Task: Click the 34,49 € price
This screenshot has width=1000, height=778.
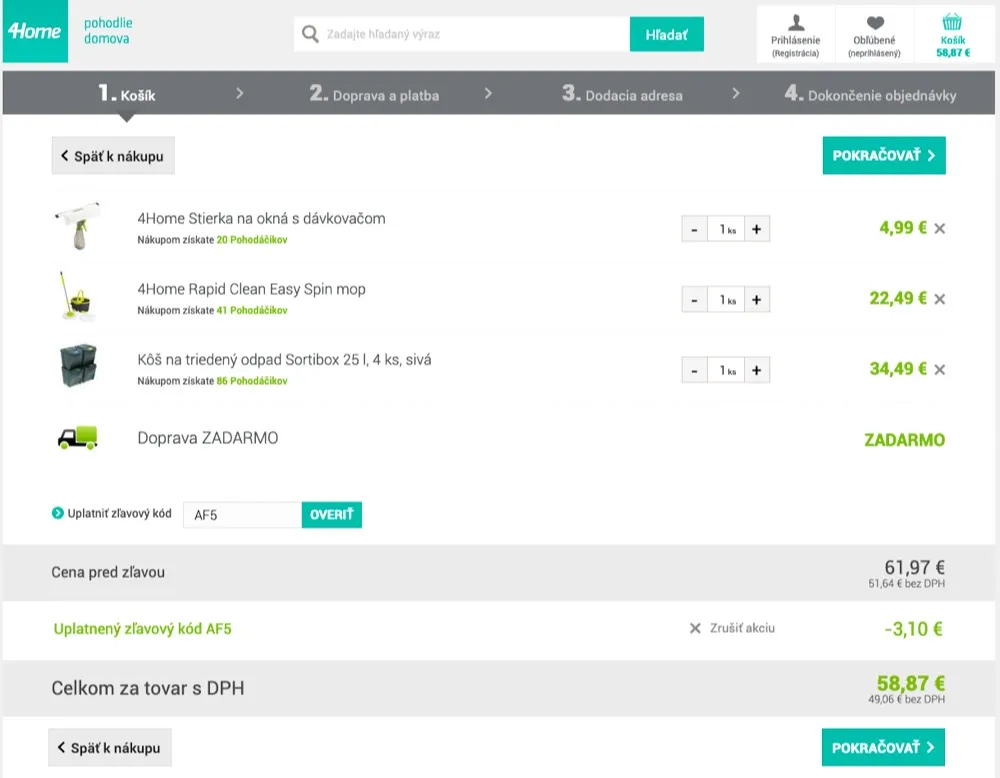Action: click(x=898, y=369)
